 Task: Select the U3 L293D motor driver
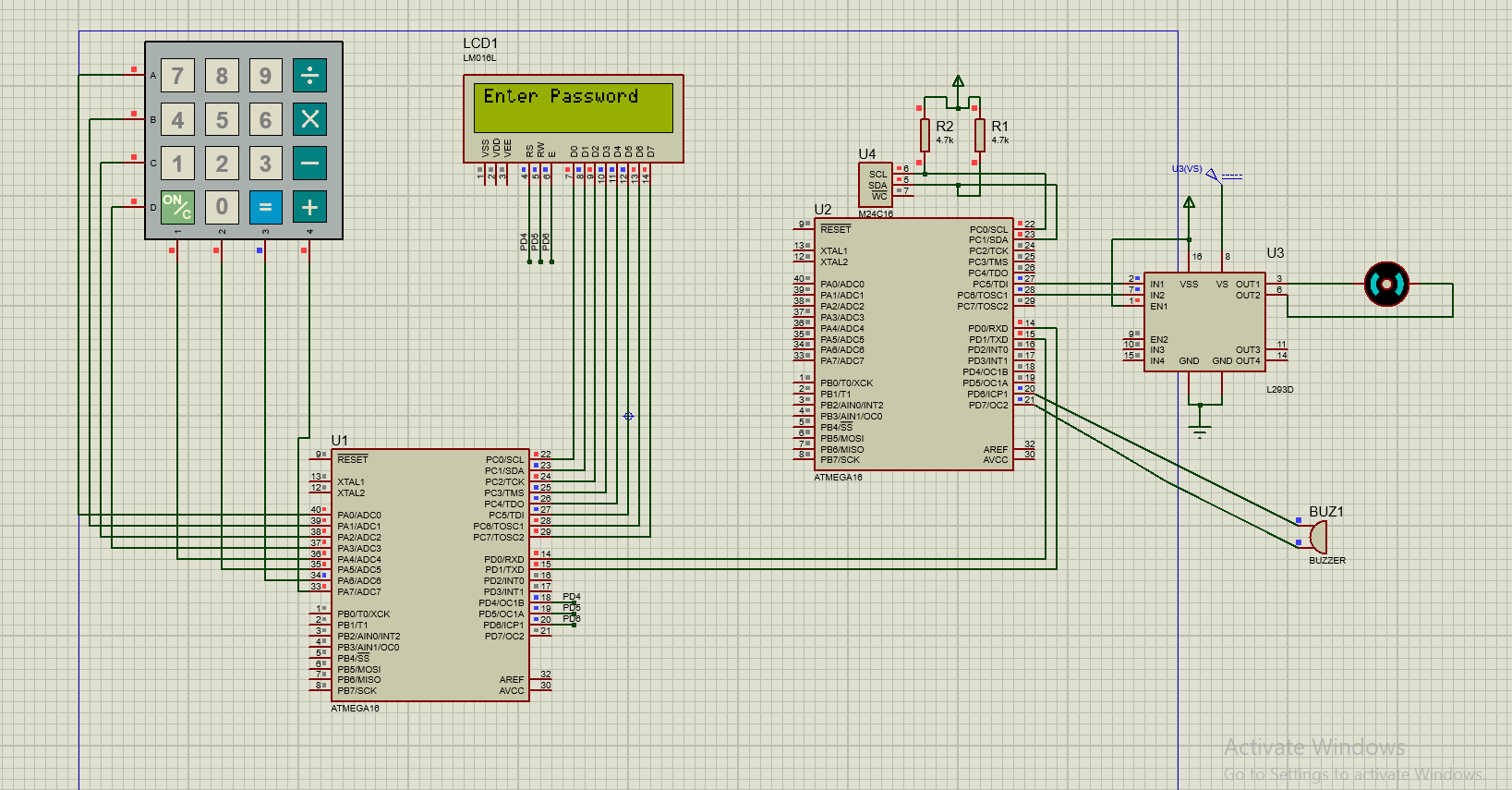point(1204,322)
